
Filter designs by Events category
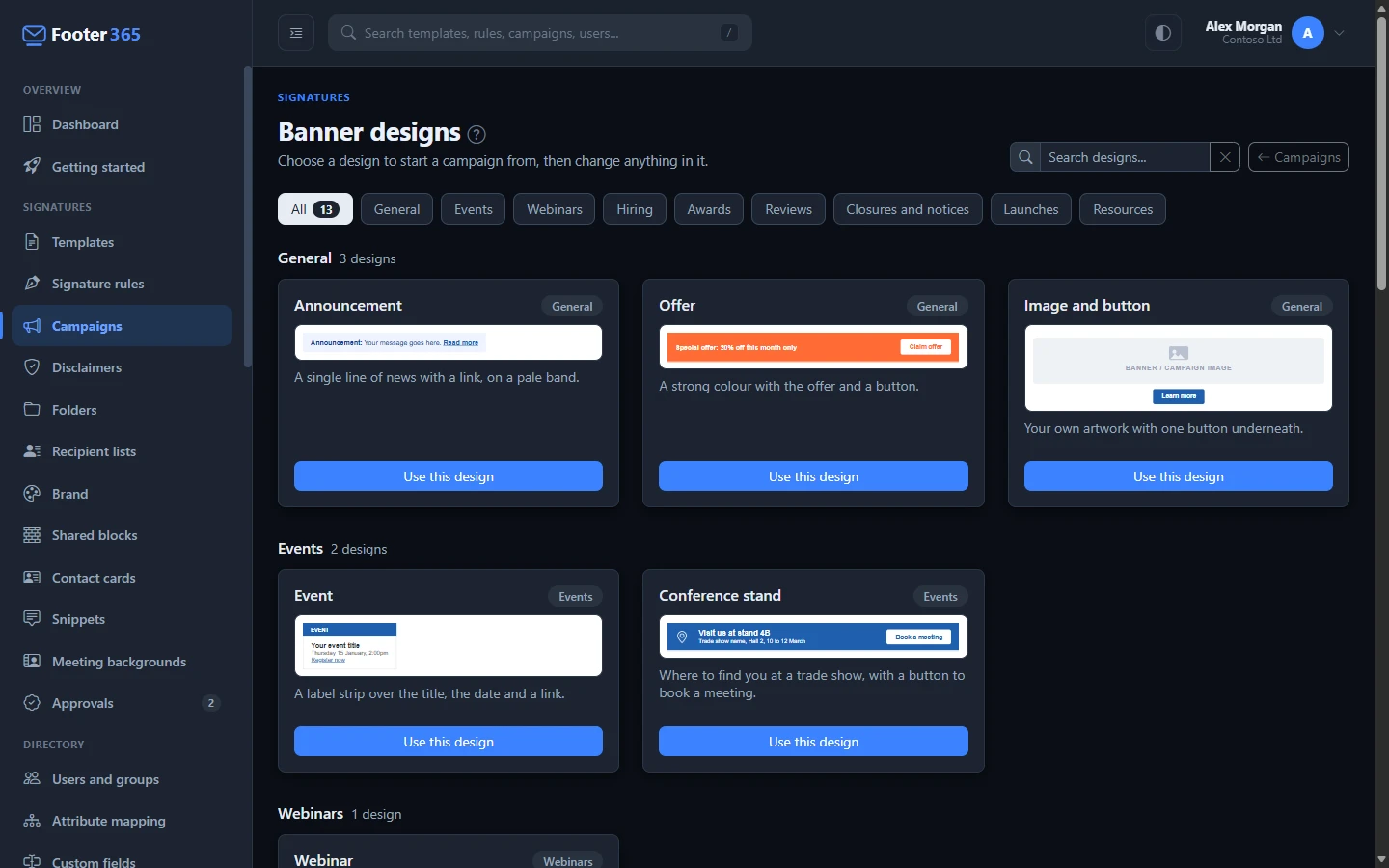(474, 209)
